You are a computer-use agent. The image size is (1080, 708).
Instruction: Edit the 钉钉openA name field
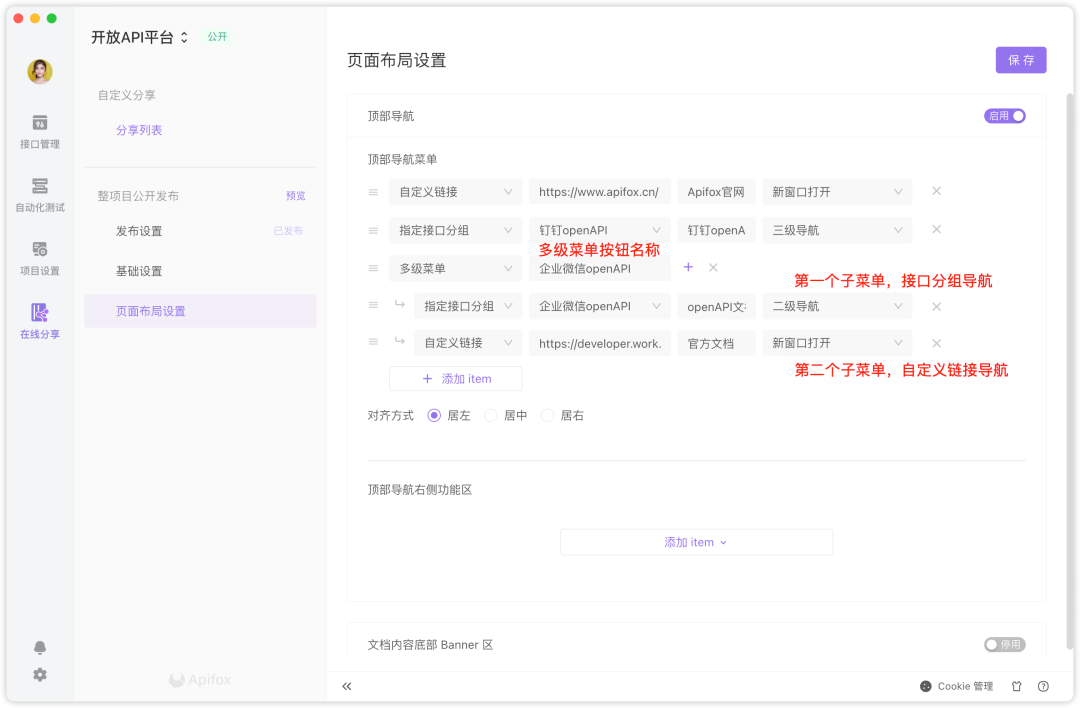click(x=716, y=231)
